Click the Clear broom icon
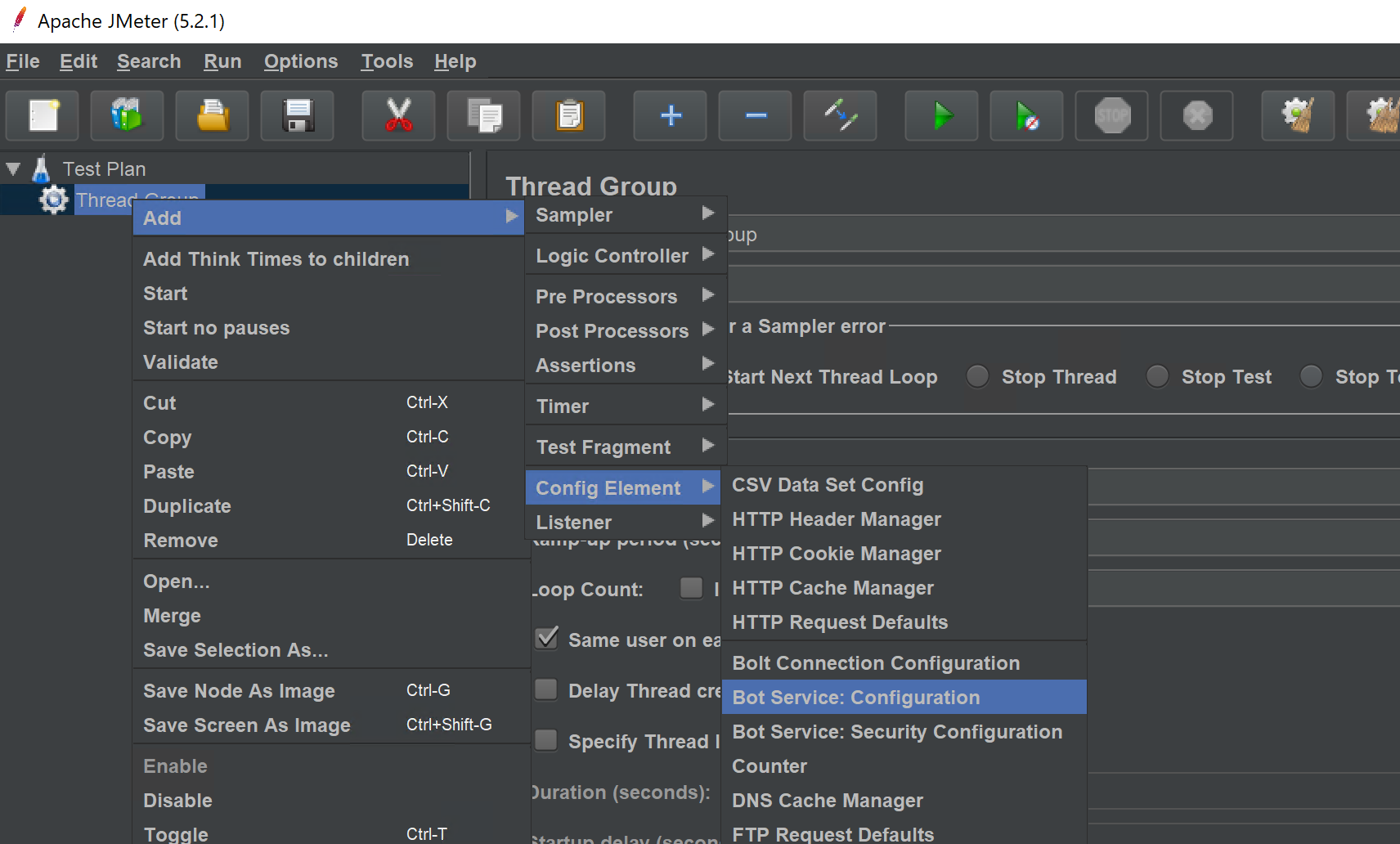This screenshot has width=1400, height=844. pos(1299,116)
